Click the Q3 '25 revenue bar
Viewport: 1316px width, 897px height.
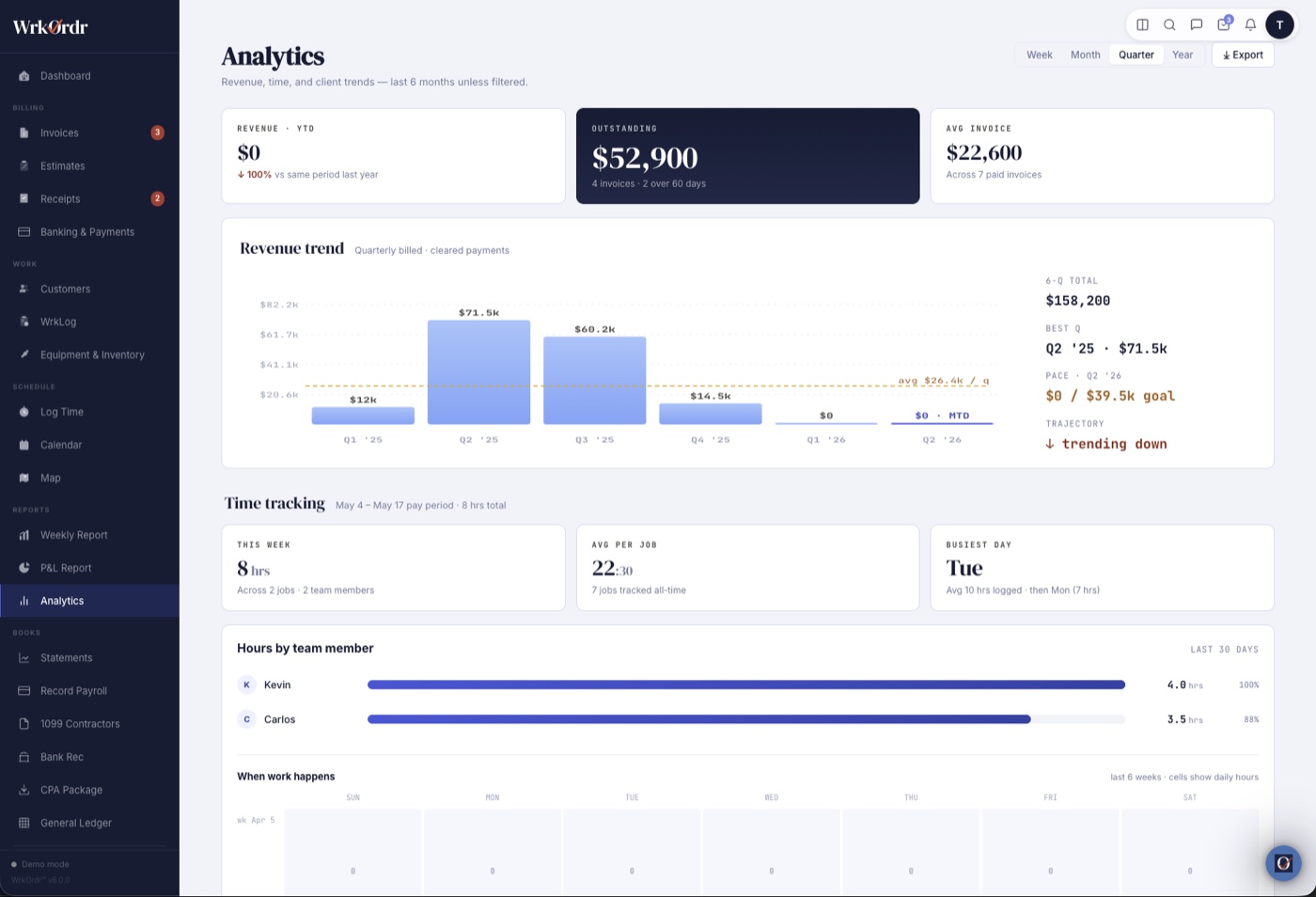(x=594, y=381)
